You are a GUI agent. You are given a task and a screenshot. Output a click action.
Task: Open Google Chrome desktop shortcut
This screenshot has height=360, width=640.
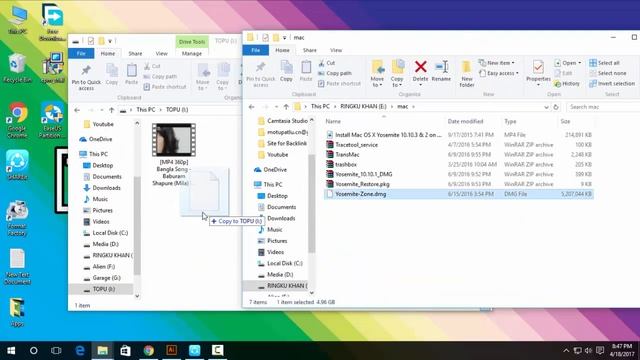pyautogui.click(x=17, y=121)
